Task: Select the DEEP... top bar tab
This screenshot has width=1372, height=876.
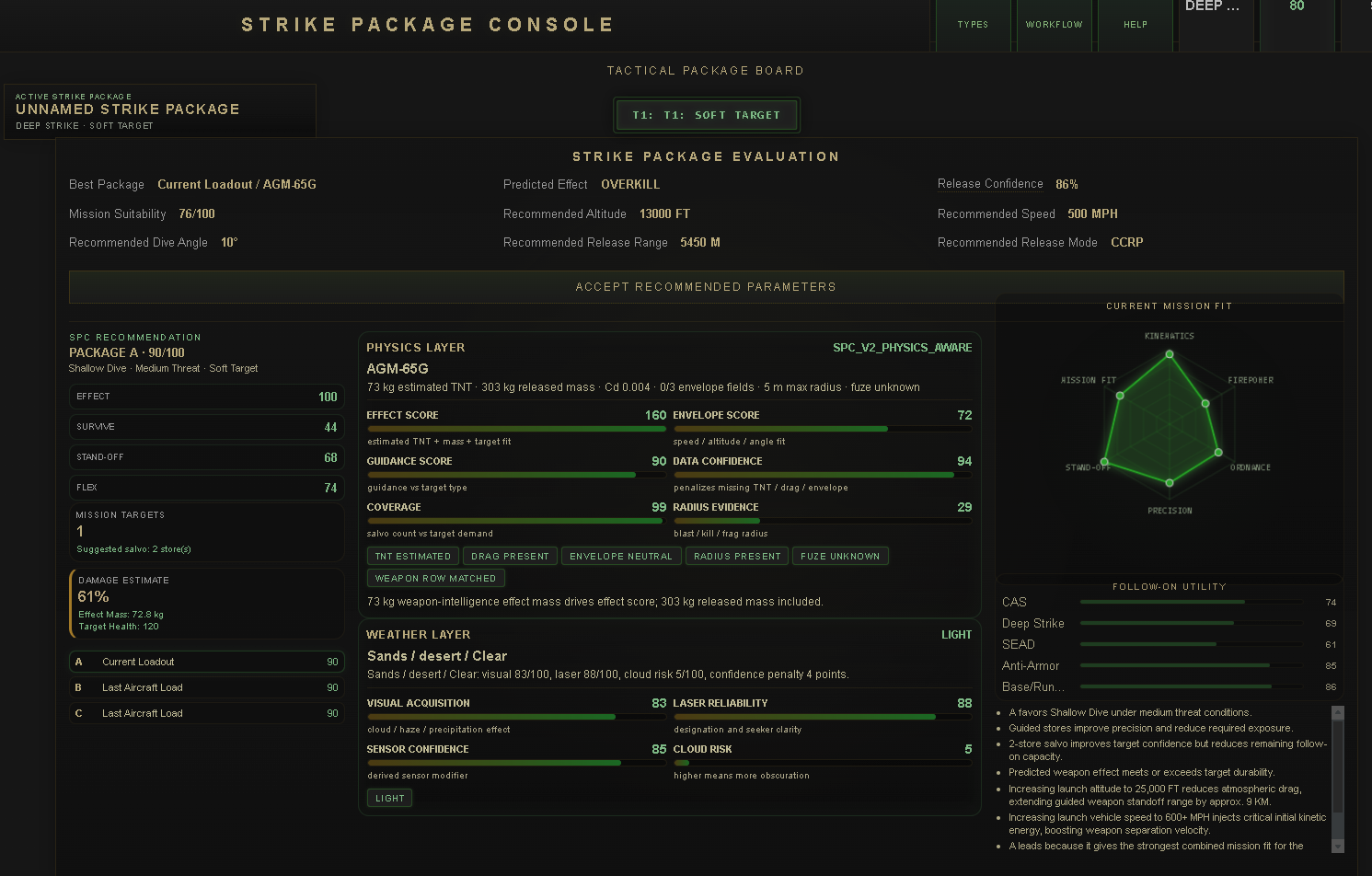Action: click(1216, 25)
